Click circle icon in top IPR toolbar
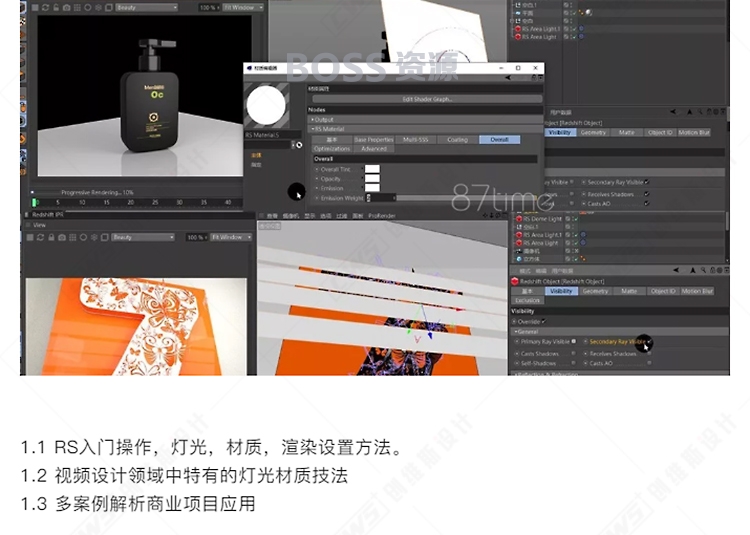Image resolution: width=750 pixels, height=535 pixels. (x=88, y=8)
